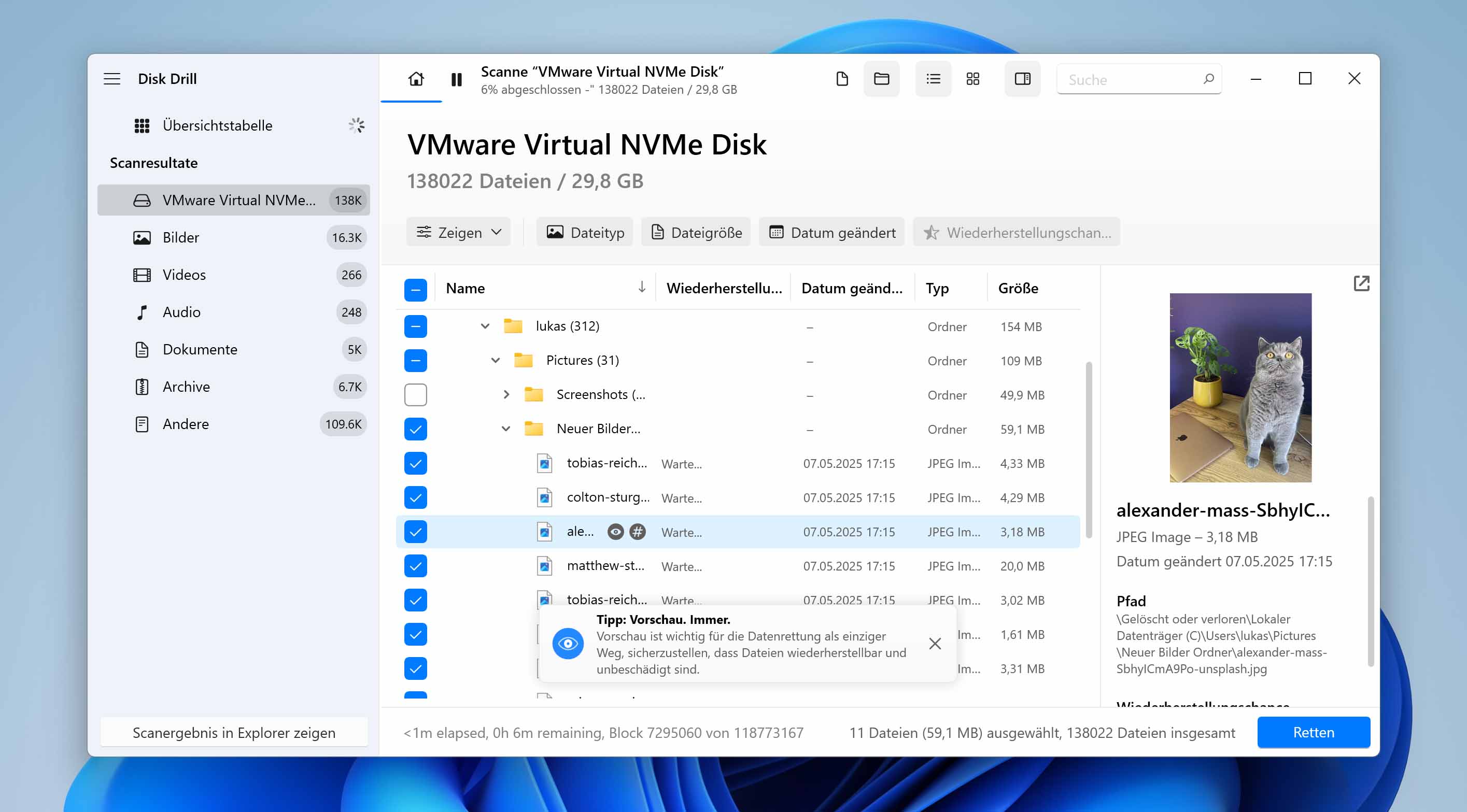
Task: Open the Zeigen dropdown
Action: pyautogui.click(x=458, y=232)
